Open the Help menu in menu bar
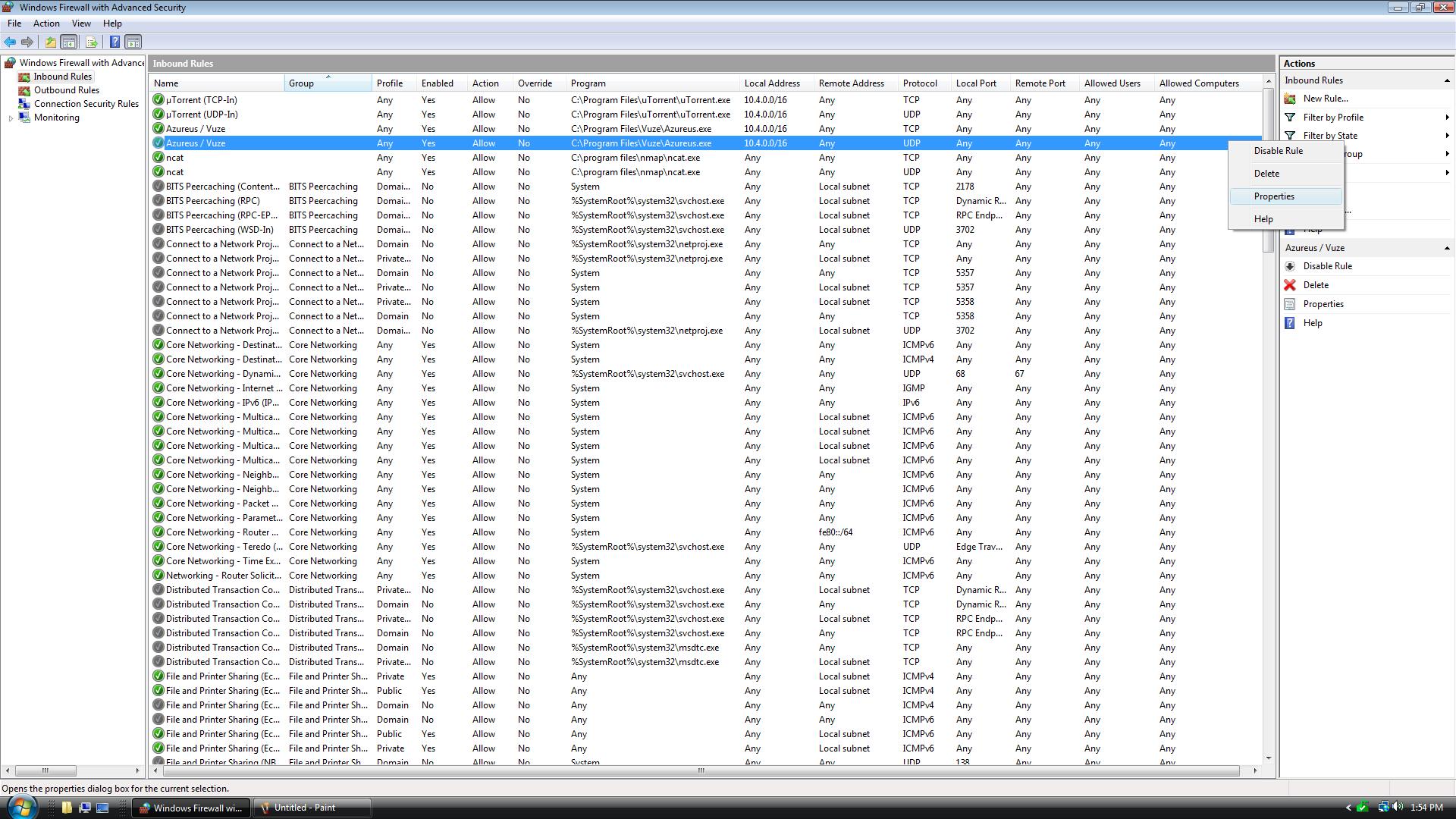Image resolution: width=1456 pixels, height=819 pixels. point(112,24)
